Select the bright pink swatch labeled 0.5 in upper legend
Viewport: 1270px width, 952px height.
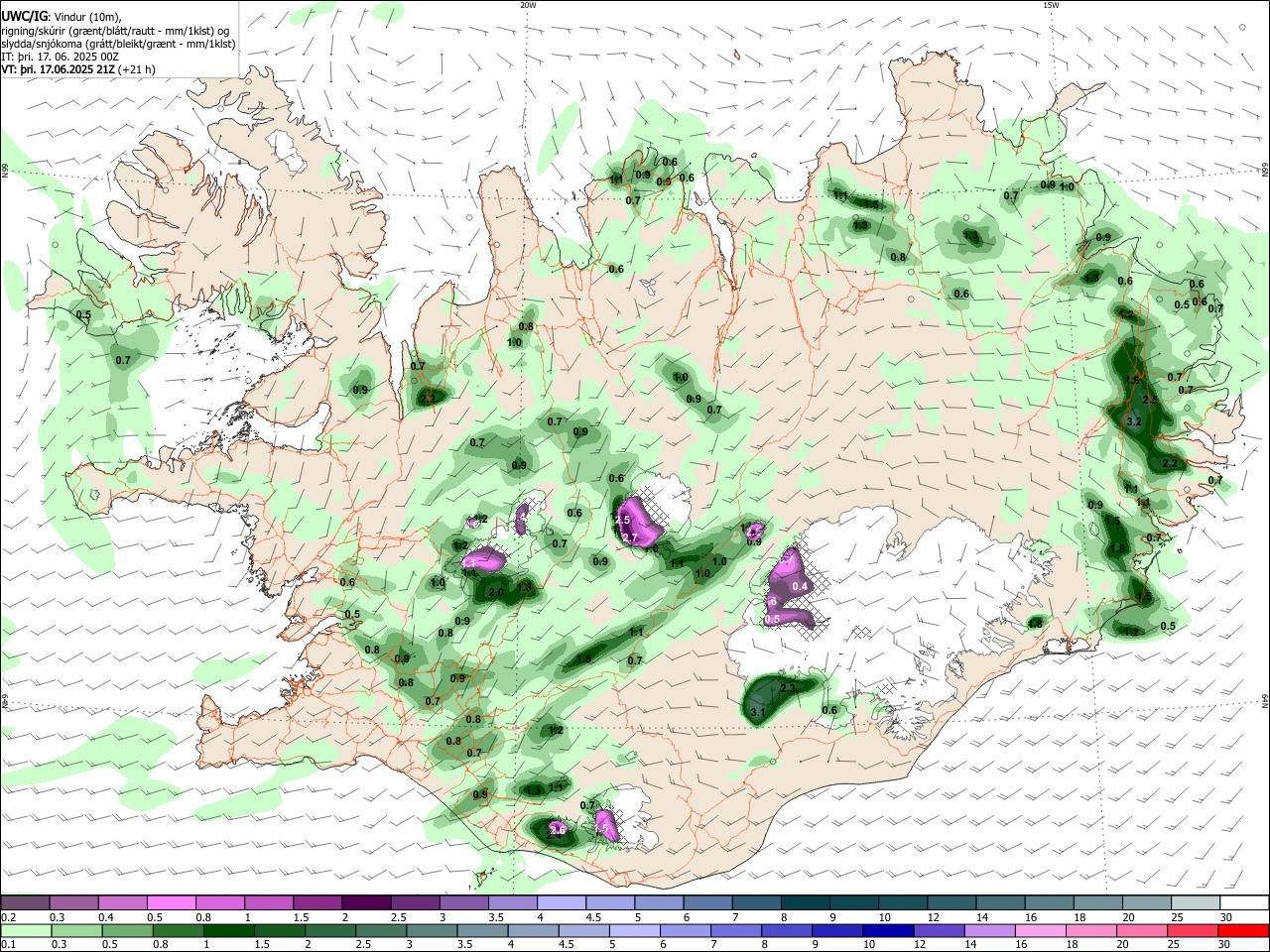tap(171, 903)
